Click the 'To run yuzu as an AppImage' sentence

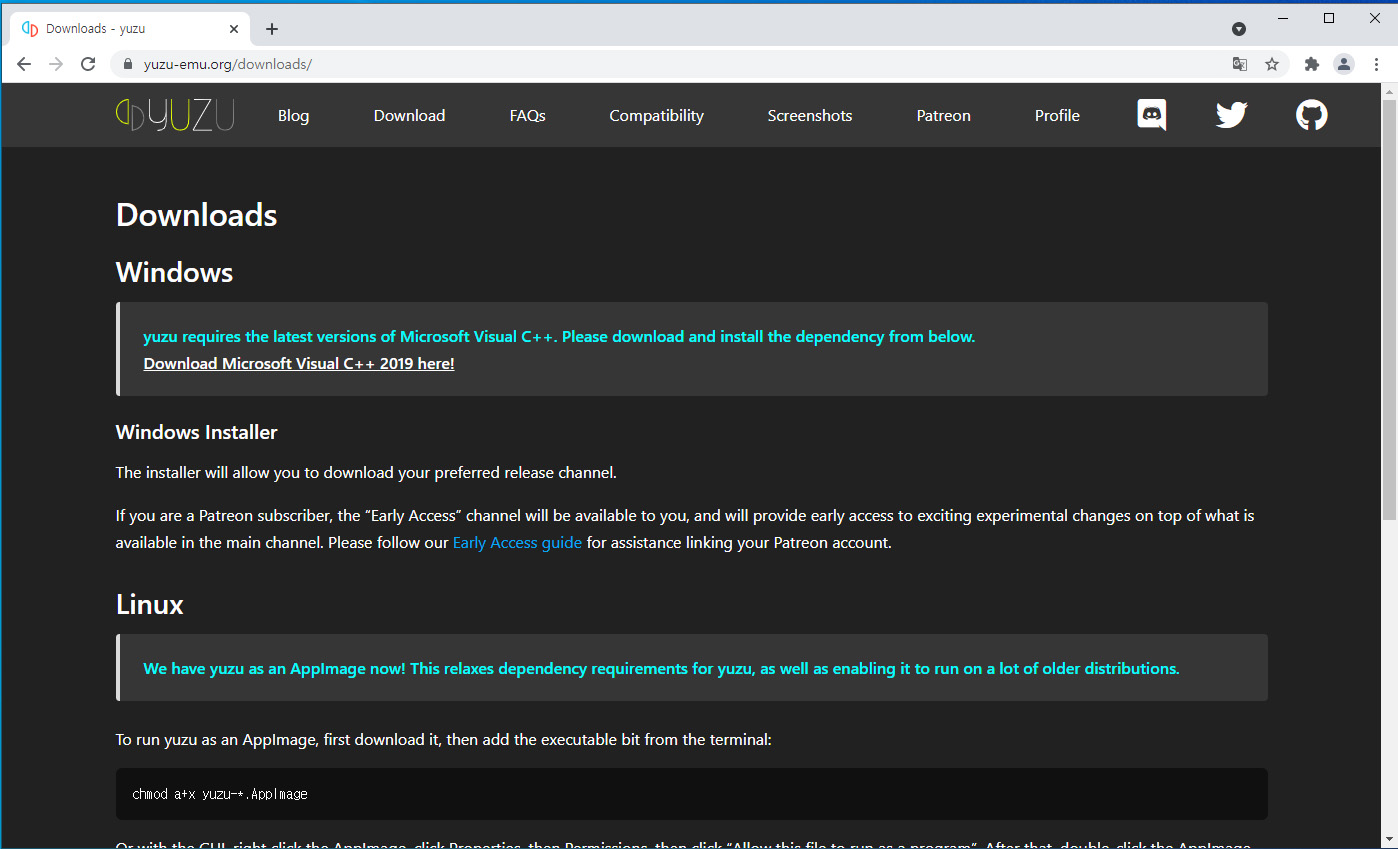tap(444, 740)
